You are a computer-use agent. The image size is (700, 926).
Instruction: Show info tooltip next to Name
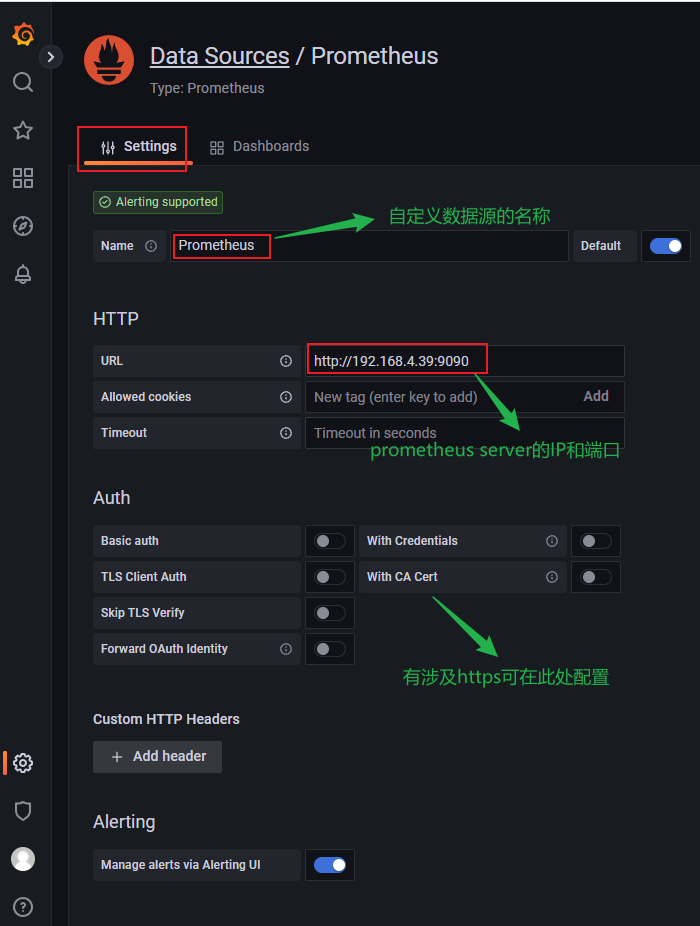151,246
